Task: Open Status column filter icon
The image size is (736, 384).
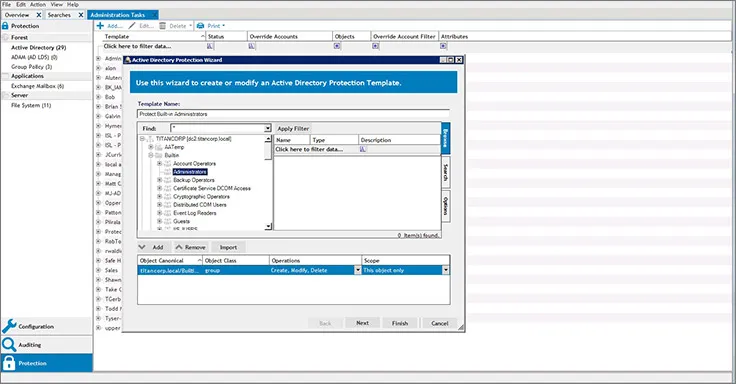Action: pos(210,46)
